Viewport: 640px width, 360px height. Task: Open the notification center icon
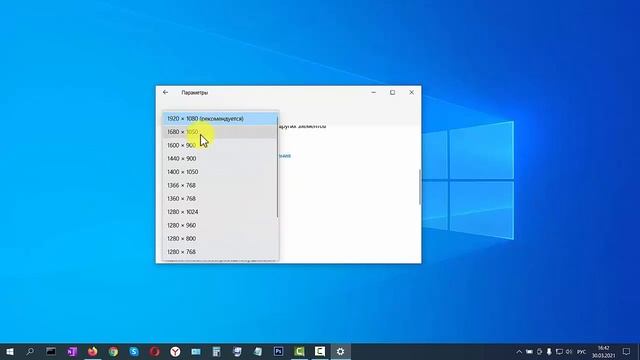click(x=627, y=352)
